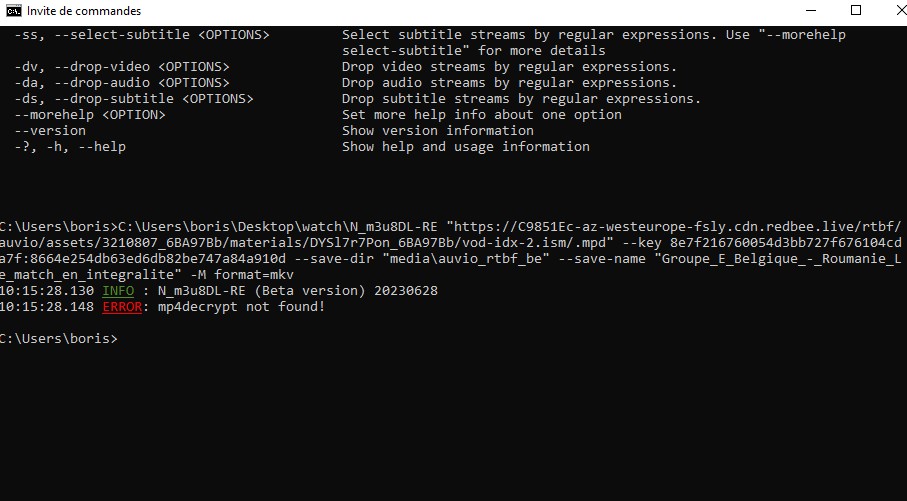Click the "-?, -h, --help" option text
907x501 pixels.
point(70,147)
